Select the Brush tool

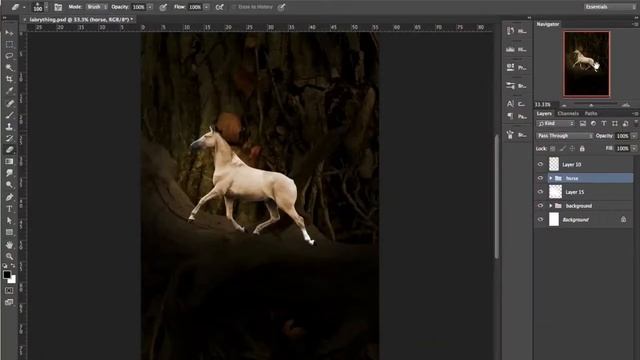click(x=9, y=115)
